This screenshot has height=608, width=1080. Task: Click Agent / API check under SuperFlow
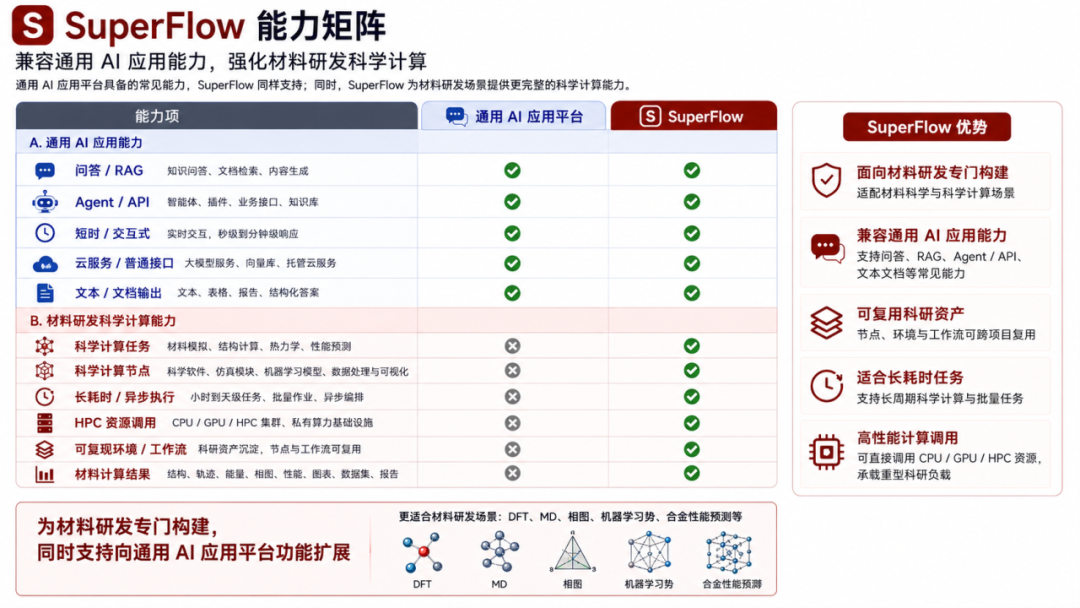coord(692,202)
